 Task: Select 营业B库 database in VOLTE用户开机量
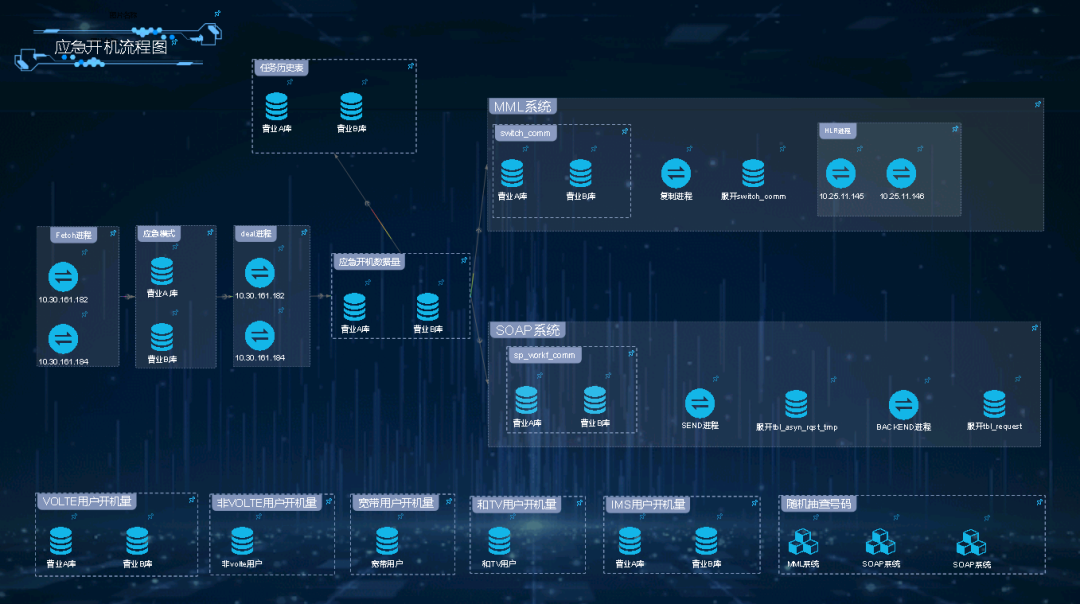(x=137, y=541)
